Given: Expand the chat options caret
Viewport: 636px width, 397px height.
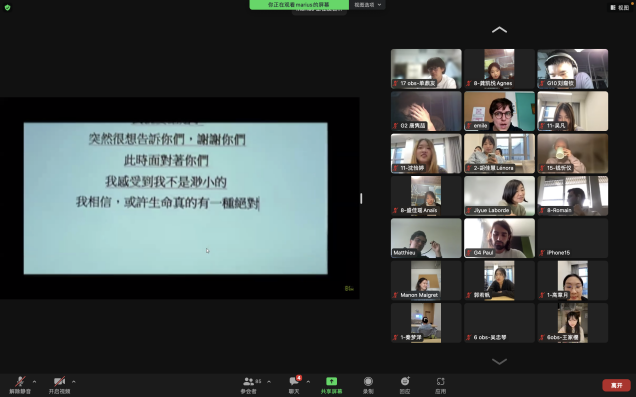Looking at the screenshot, I should 308,382.
